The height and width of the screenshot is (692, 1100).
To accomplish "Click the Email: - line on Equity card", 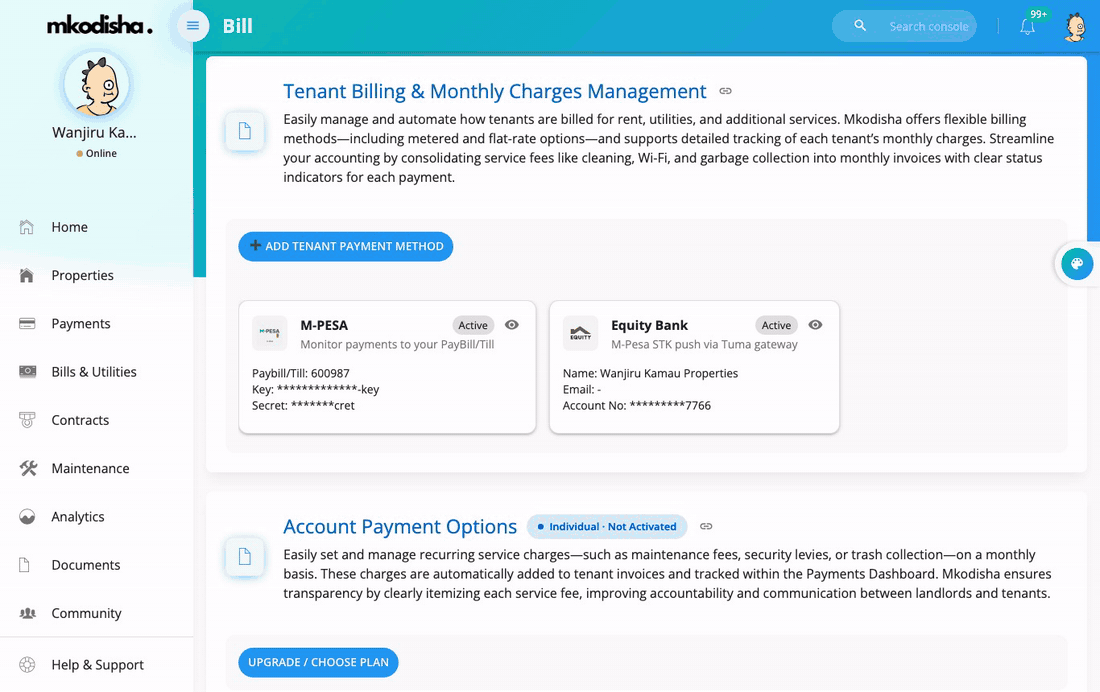I will 582,390.
